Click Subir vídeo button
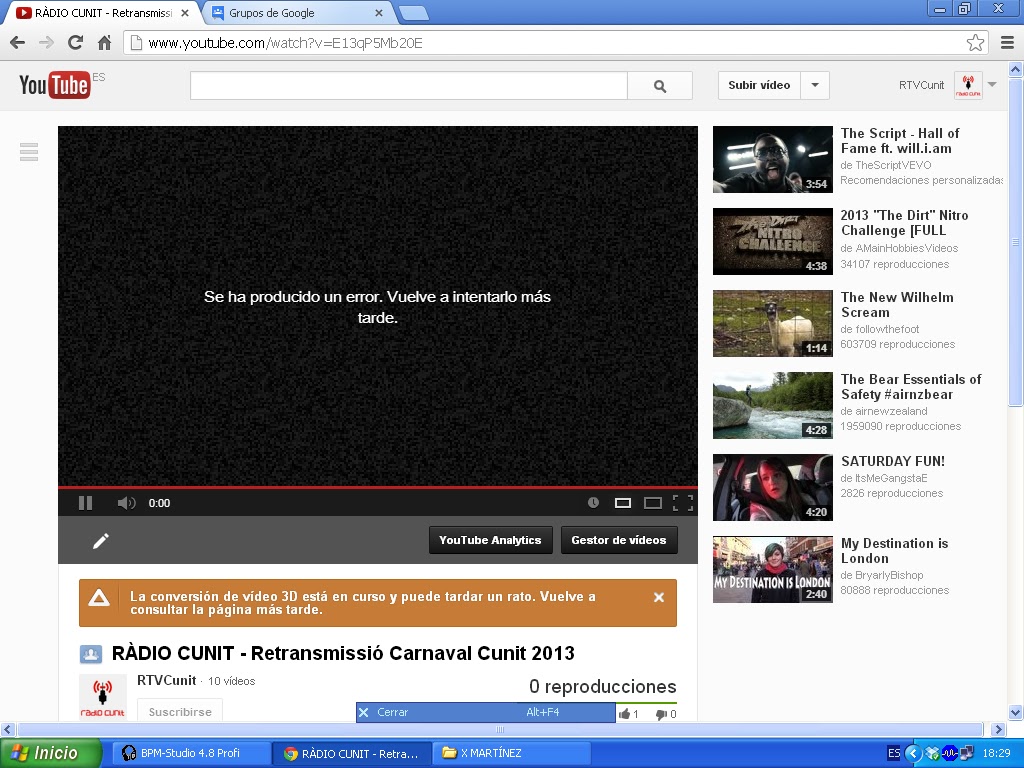Image resolution: width=1024 pixels, height=768 pixels. 759,86
